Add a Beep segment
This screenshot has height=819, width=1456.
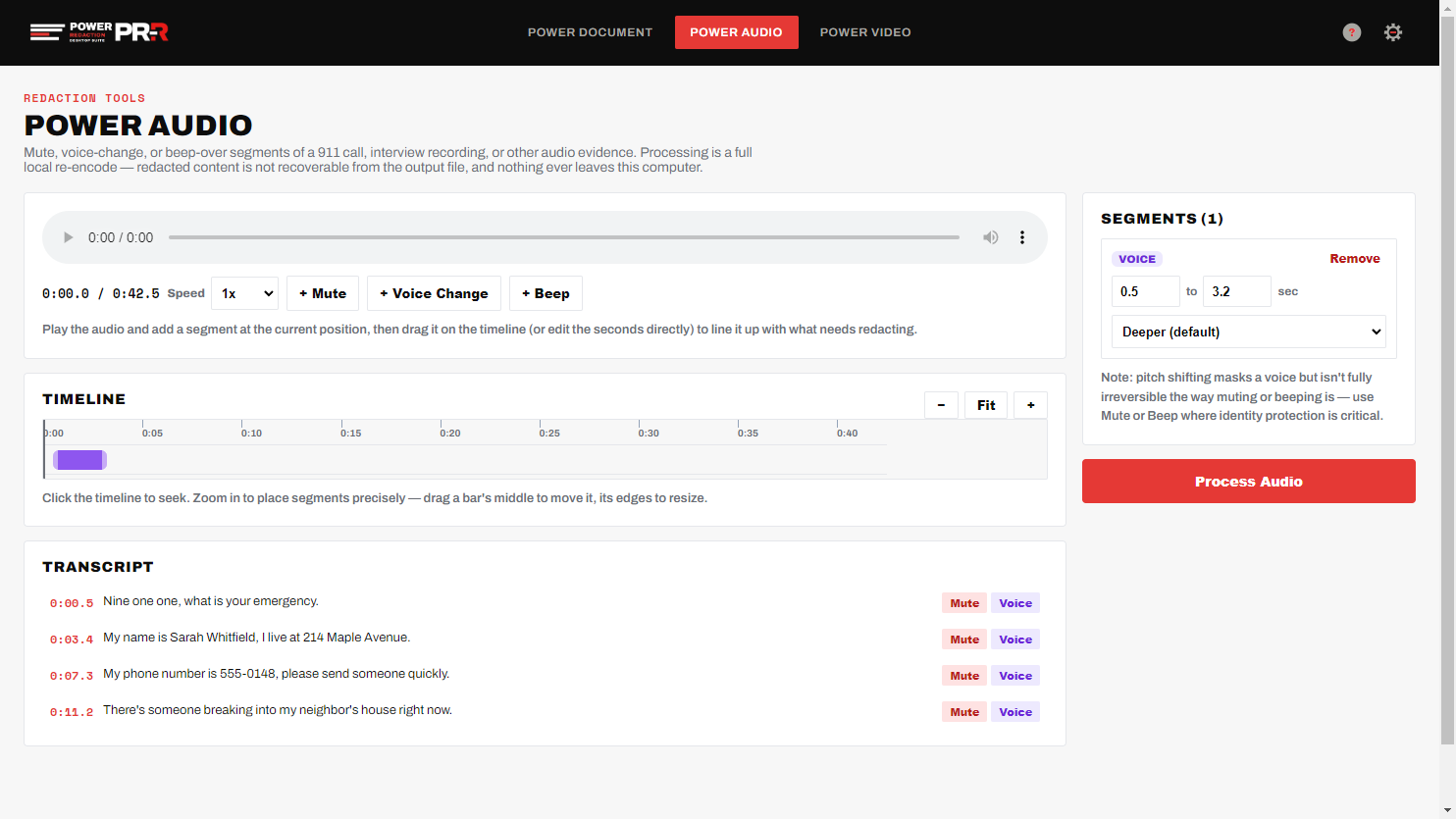[546, 293]
